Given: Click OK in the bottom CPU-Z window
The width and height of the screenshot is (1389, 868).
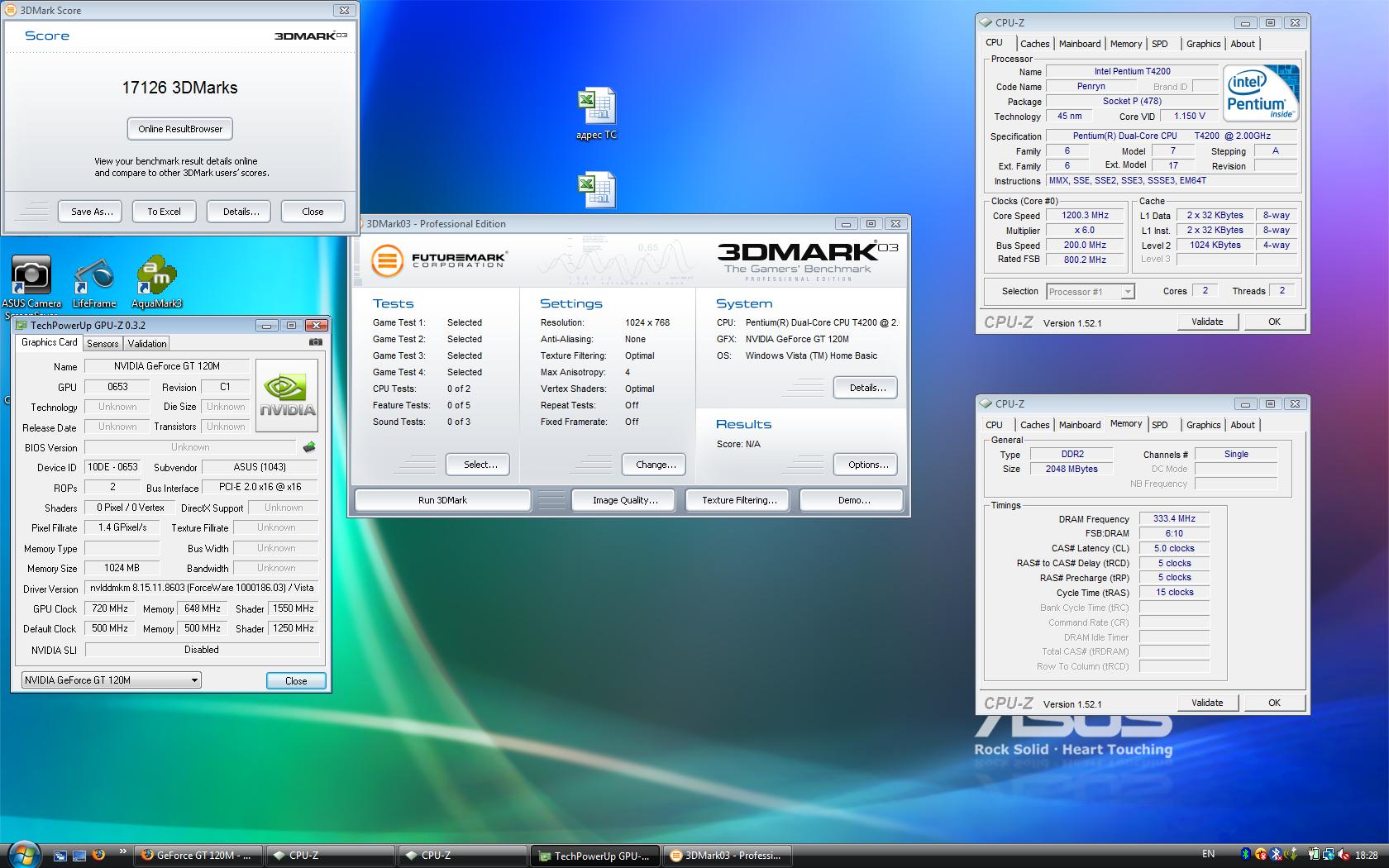Looking at the screenshot, I should (1274, 703).
